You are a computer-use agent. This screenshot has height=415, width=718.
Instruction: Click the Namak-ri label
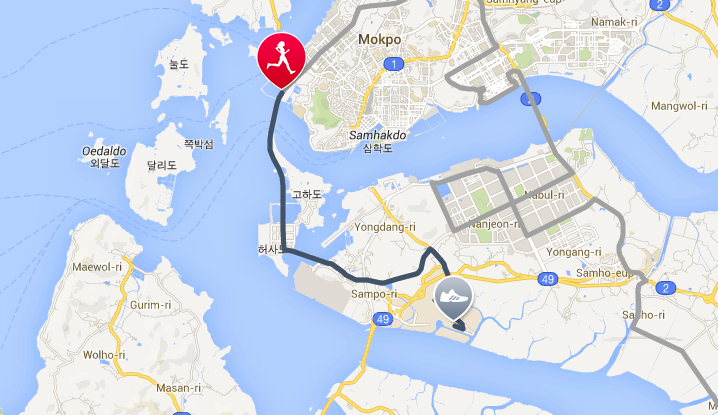click(x=615, y=22)
